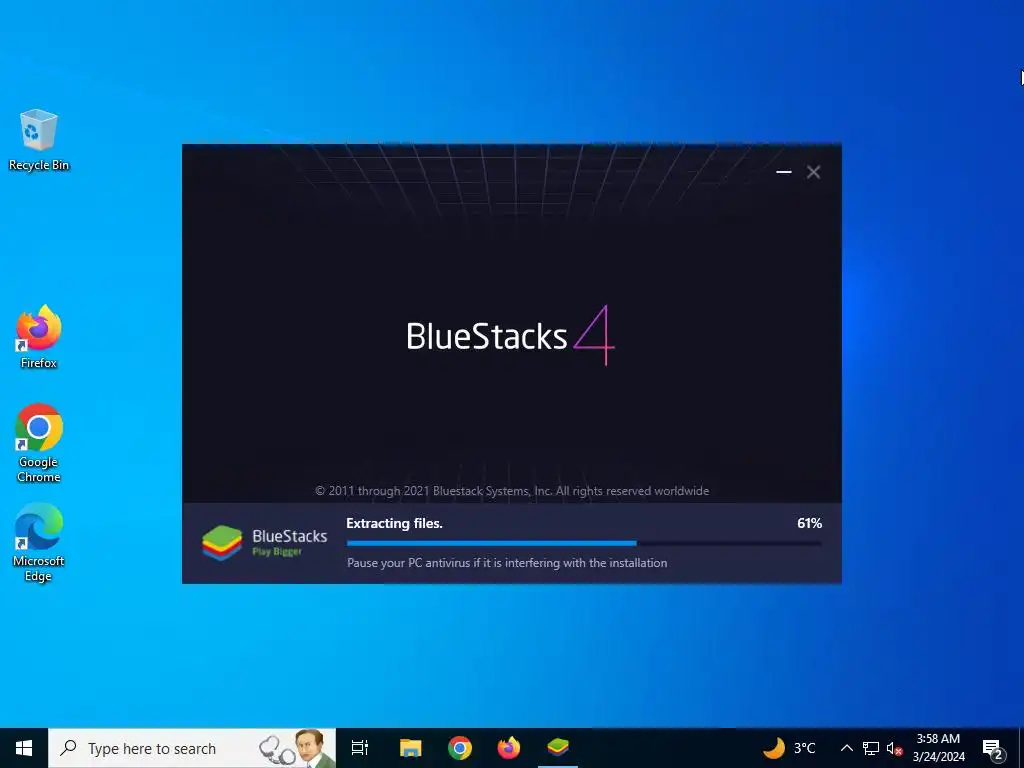Screen dimensions: 1024x768
Task: Open the Recycle Bin desktop icon
Action: (39, 140)
